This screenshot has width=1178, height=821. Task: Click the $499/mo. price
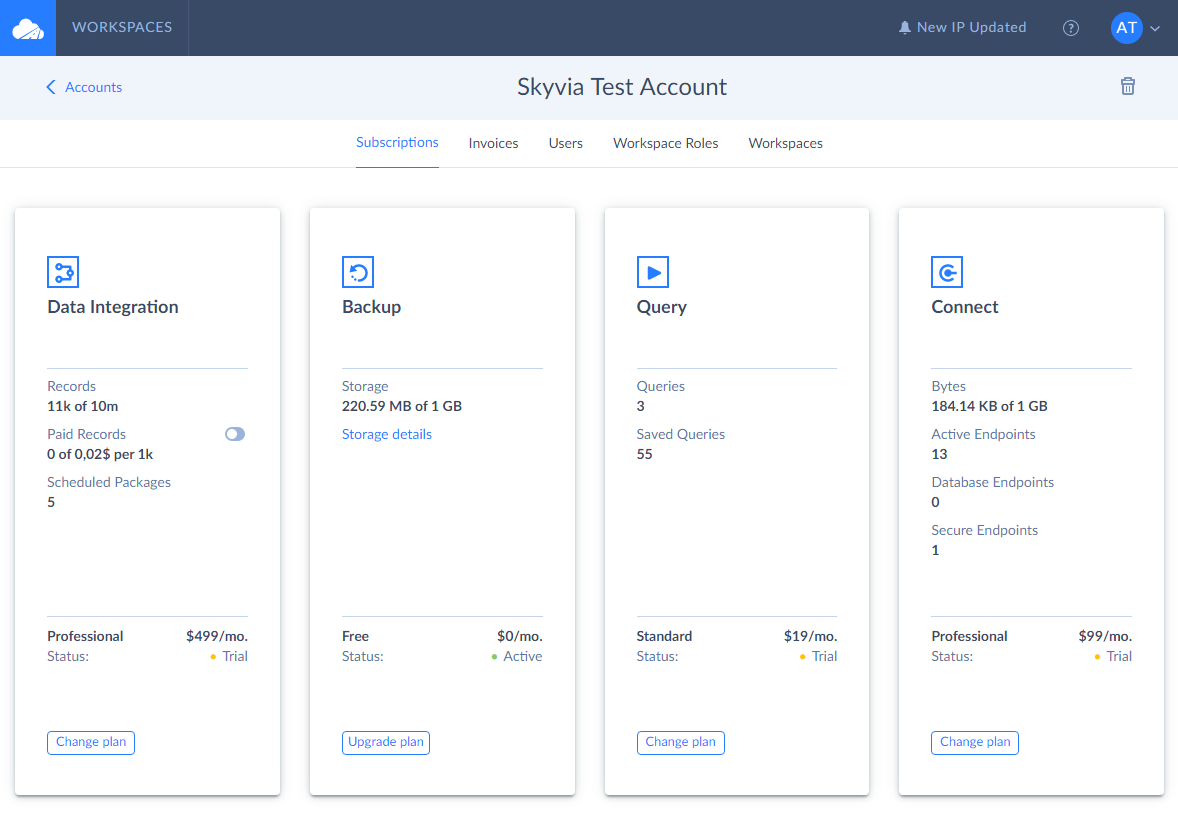pyautogui.click(x=217, y=636)
